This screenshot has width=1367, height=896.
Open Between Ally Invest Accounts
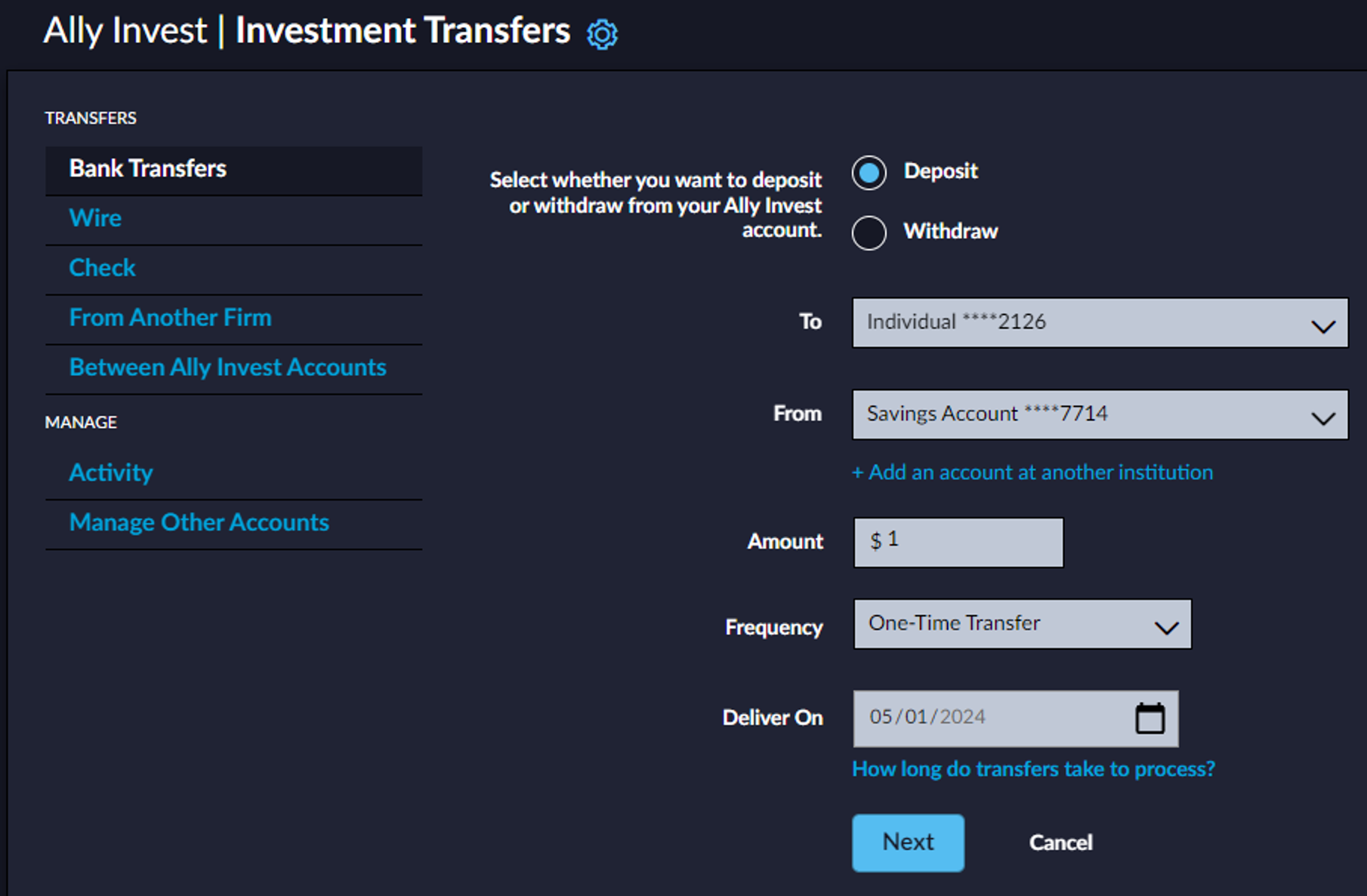[227, 368]
